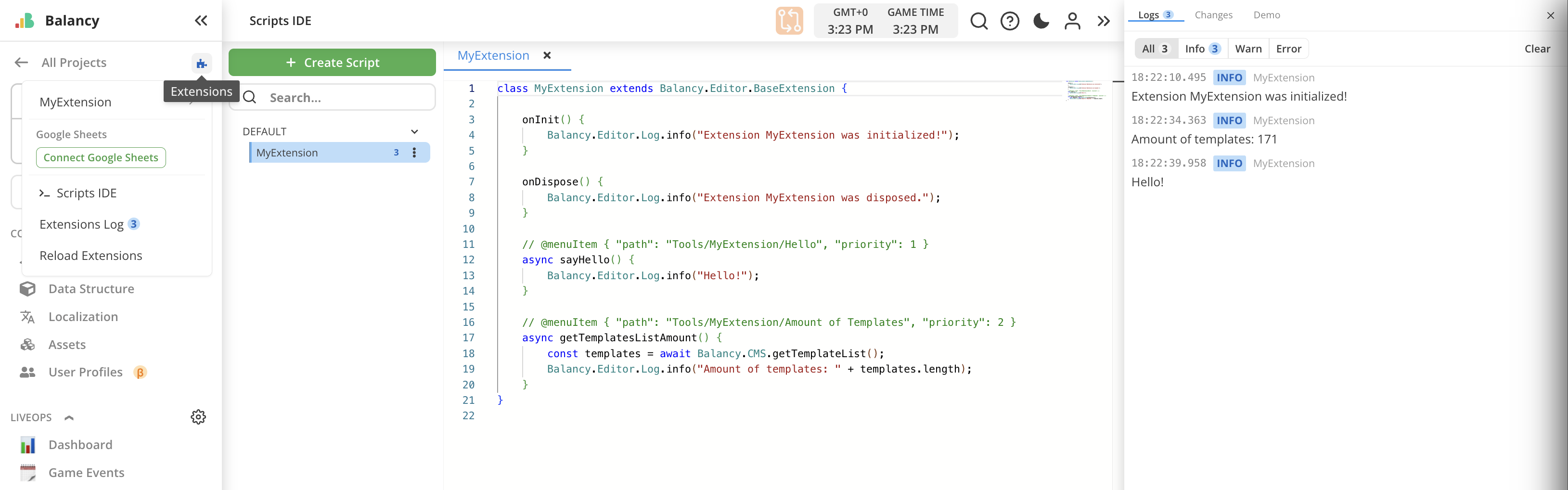Go back using All Projects arrow

click(21, 62)
